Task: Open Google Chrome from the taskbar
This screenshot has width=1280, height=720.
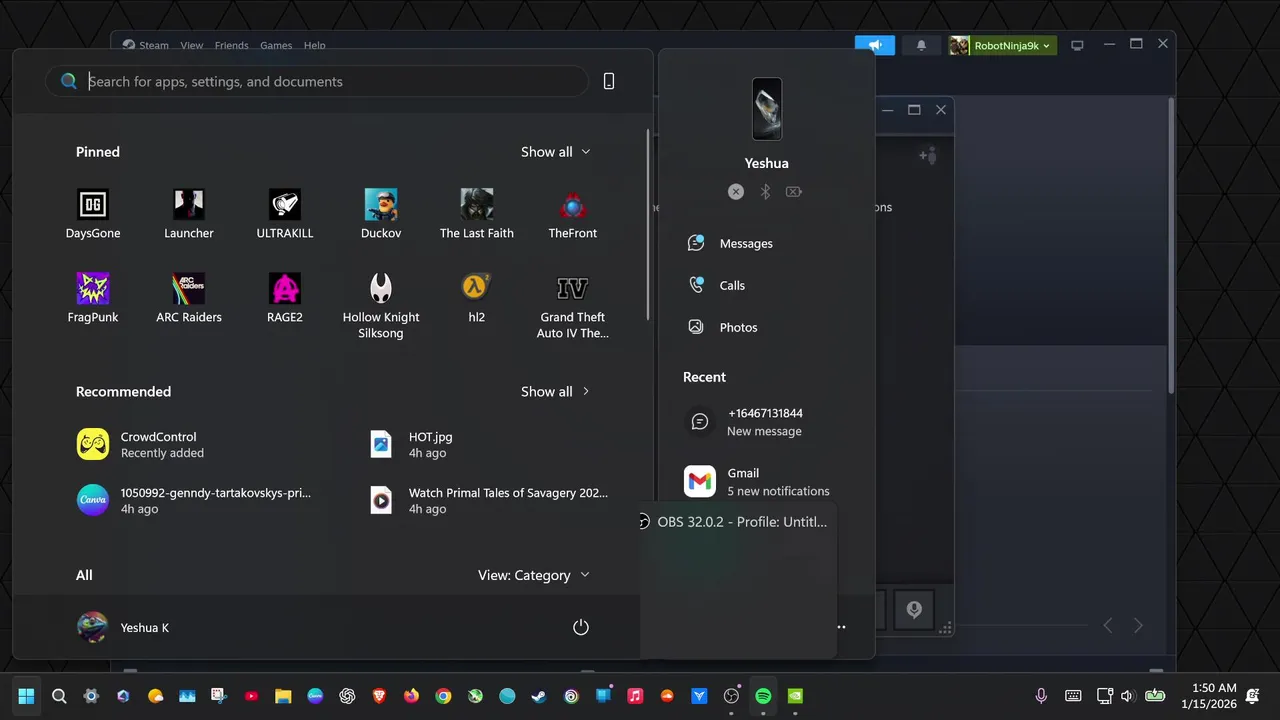Action: click(443, 696)
